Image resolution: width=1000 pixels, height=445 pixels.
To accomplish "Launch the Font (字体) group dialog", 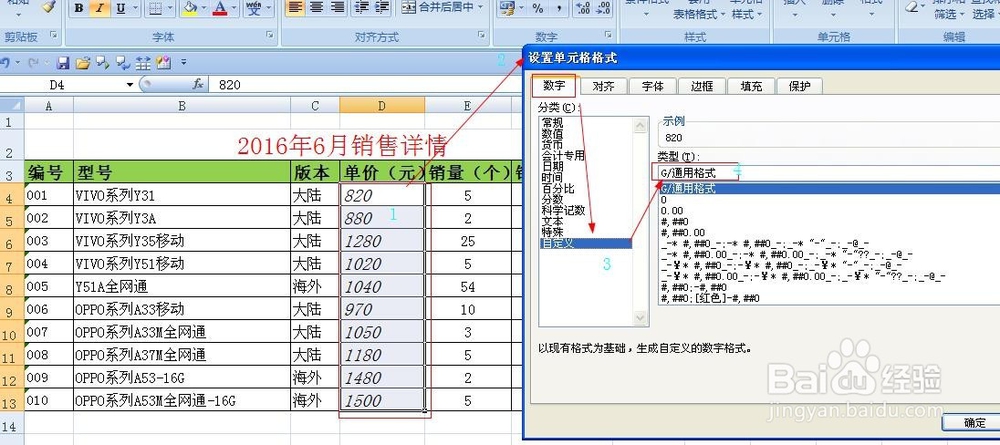I will click(270, 35).
